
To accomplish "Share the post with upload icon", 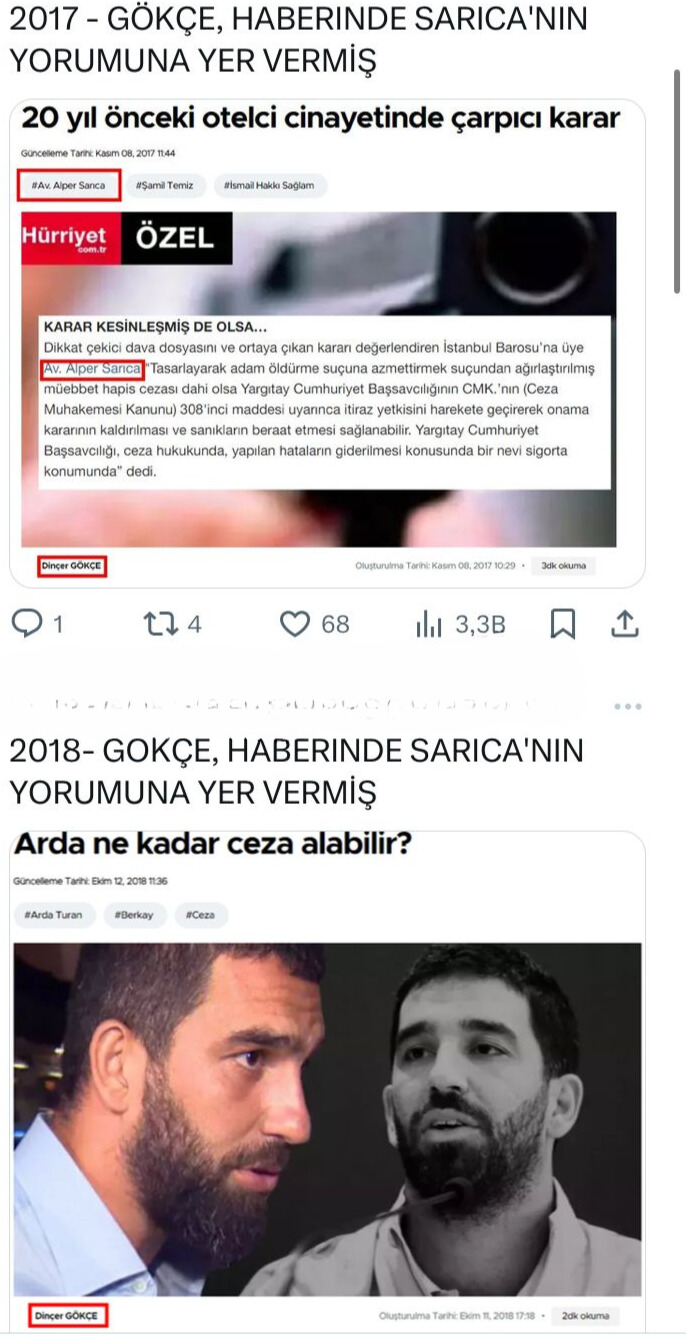I will [624, 624].
